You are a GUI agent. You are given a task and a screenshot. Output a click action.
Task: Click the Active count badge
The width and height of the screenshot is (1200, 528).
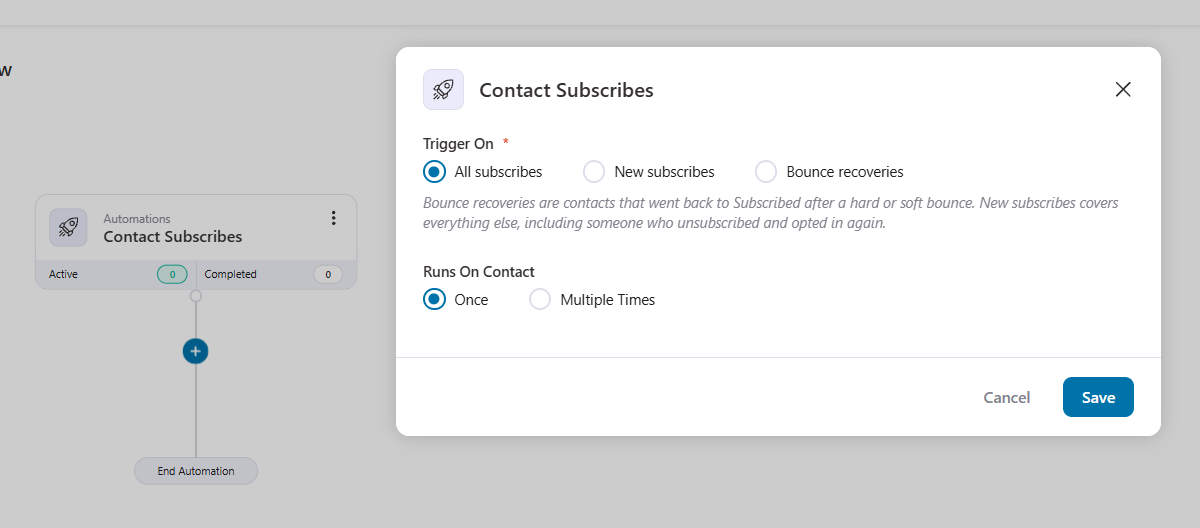click(x=172, y=274)
